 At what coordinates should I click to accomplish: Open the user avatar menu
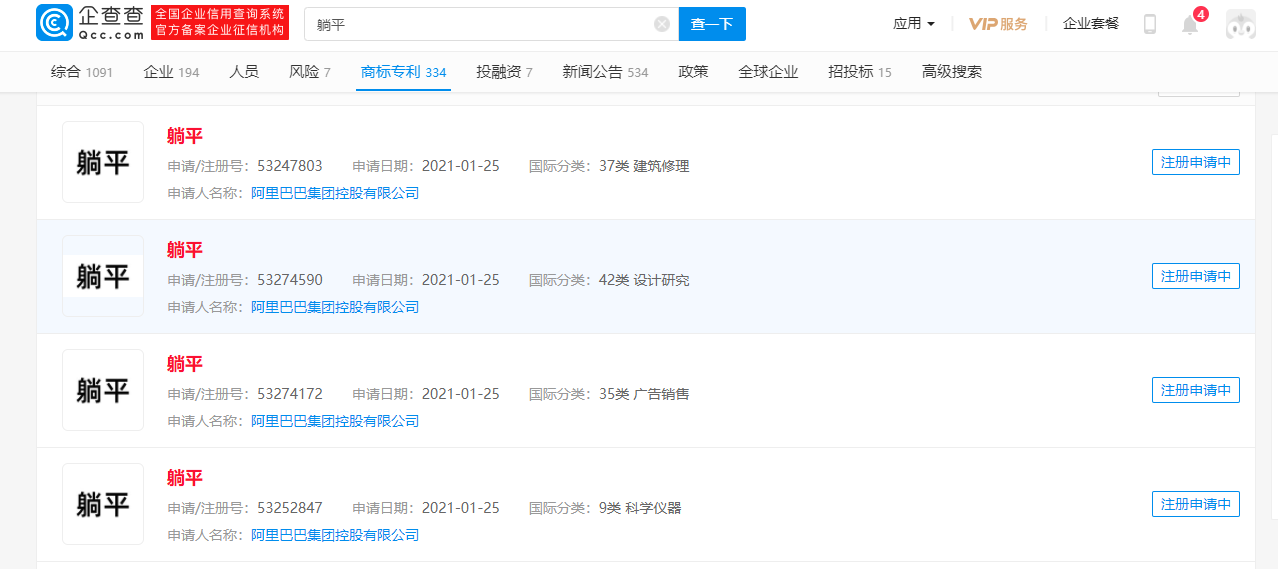[x=1241, y=25]
